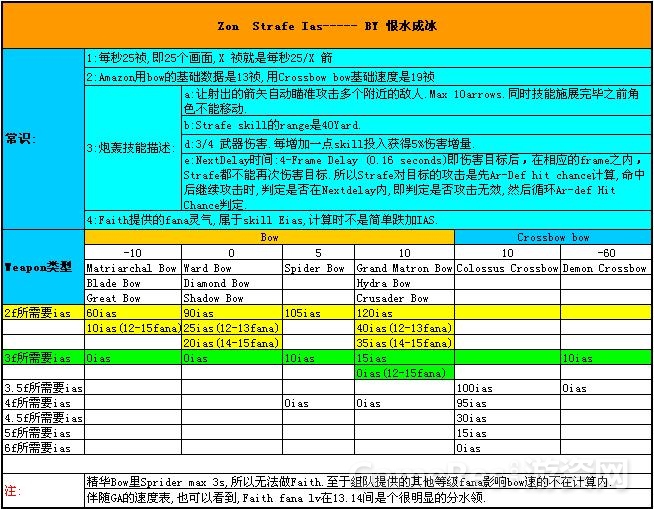Click the '-60' speed value
The image size is (654, 509).
click(606, 253)
